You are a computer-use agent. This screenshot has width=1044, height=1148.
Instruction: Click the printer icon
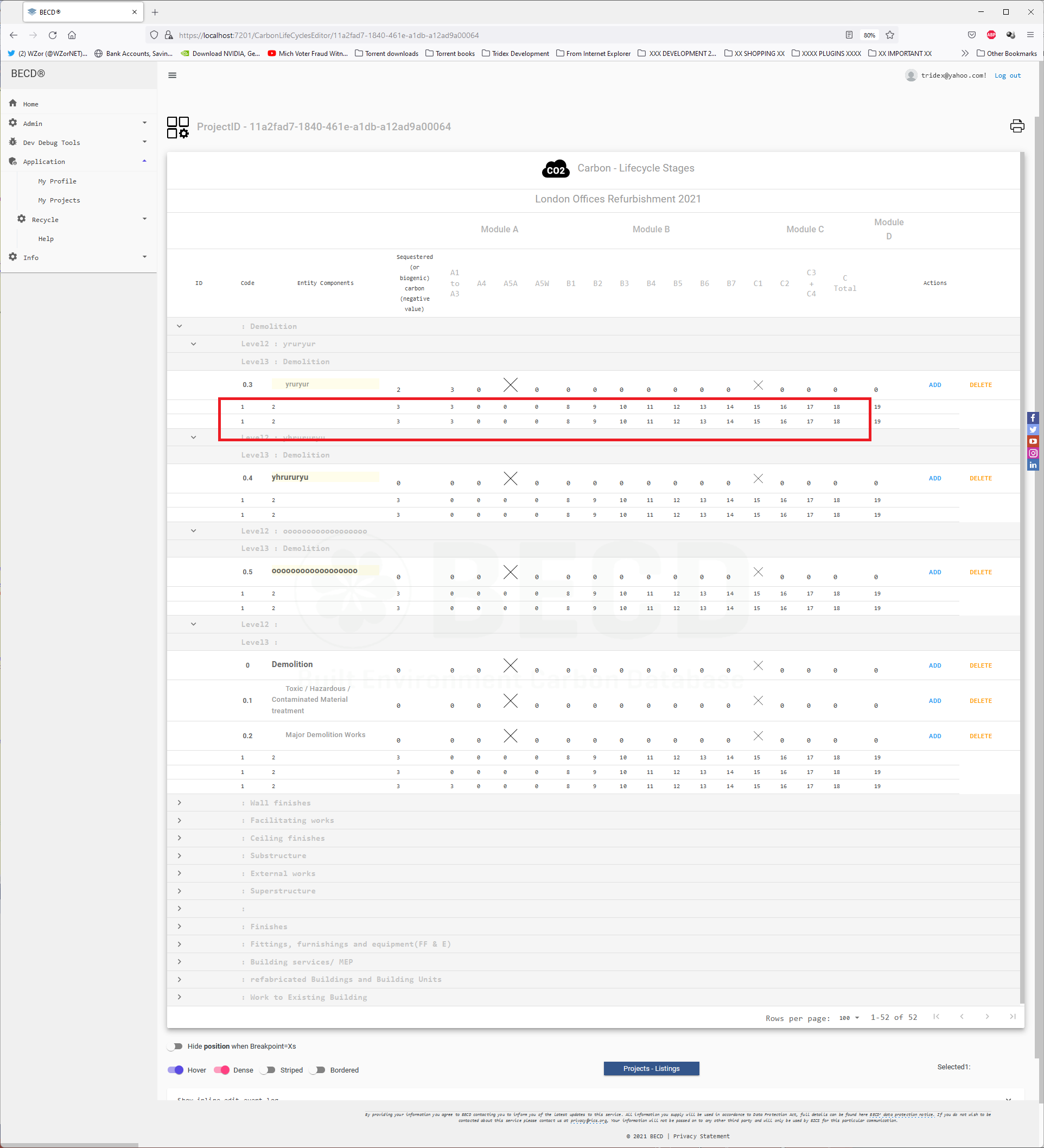coord(1017,126)
